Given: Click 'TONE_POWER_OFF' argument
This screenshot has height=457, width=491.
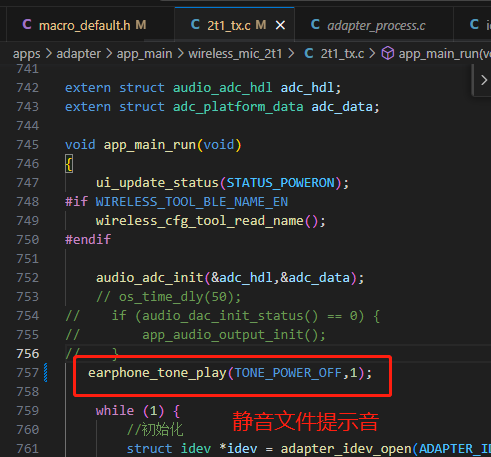Looking at the screenshot, I should click(x=288, y=373).
